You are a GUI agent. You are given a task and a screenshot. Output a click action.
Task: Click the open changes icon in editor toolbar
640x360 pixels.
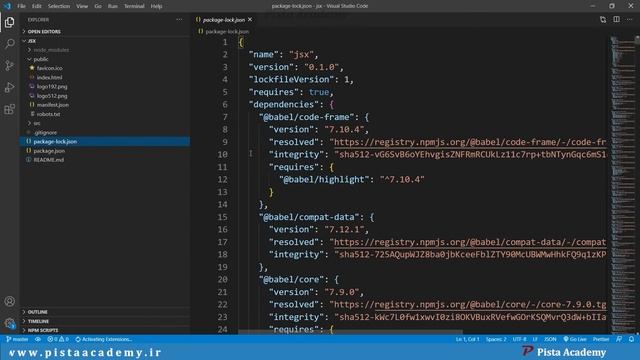[x=603, y=20]
